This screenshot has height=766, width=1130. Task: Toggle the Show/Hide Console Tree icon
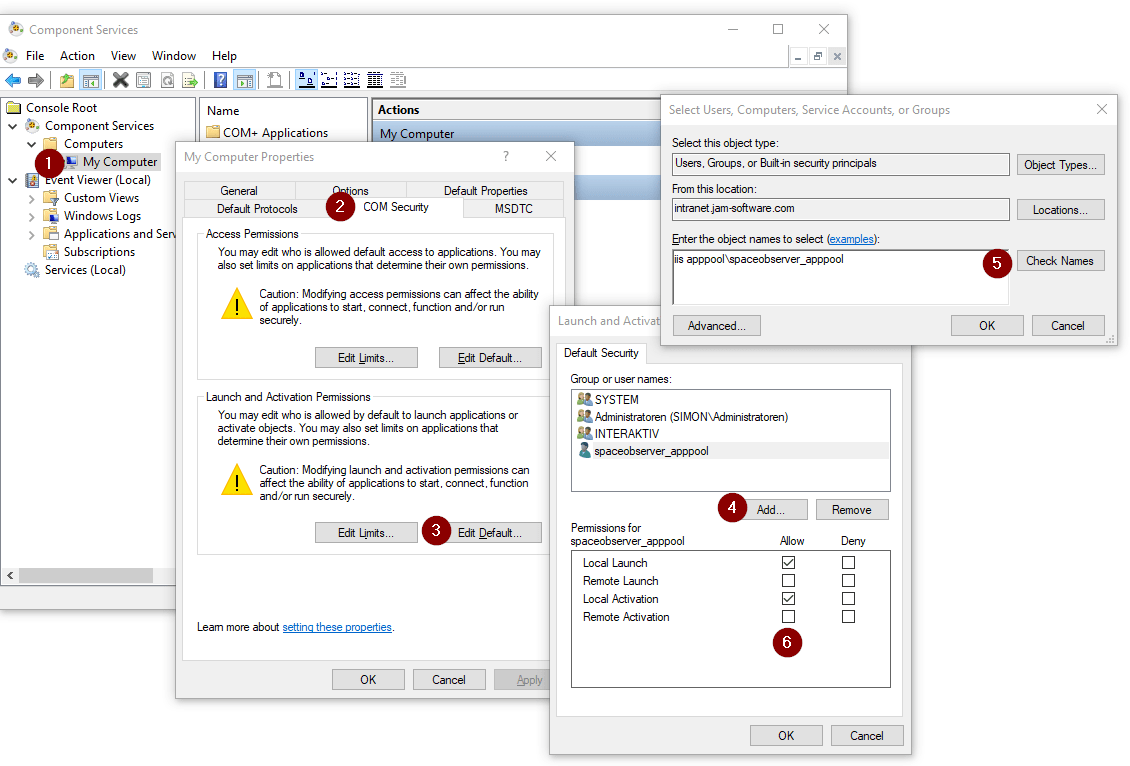click(x=91, y=80)
